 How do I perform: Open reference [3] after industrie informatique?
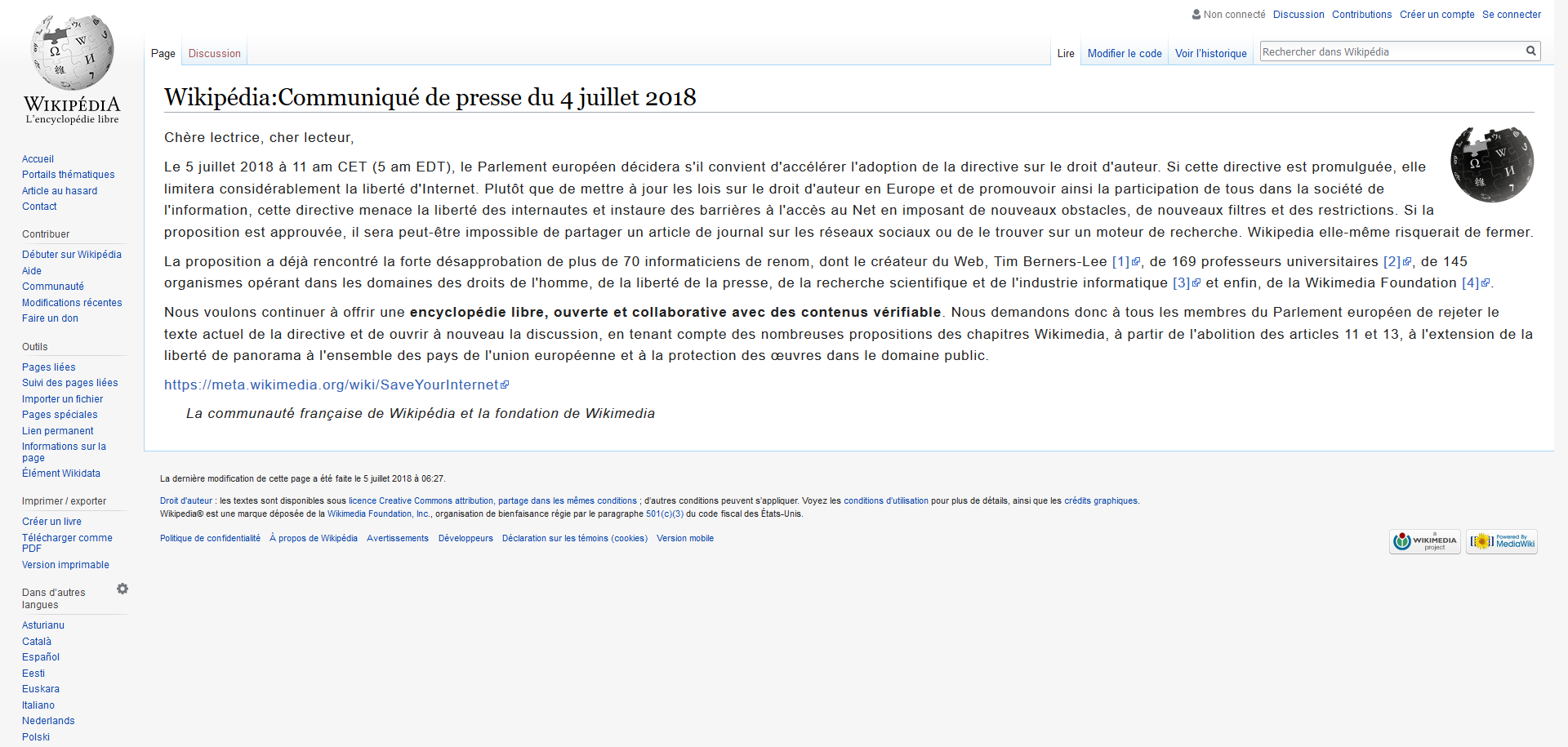[x=1187, y=282]
